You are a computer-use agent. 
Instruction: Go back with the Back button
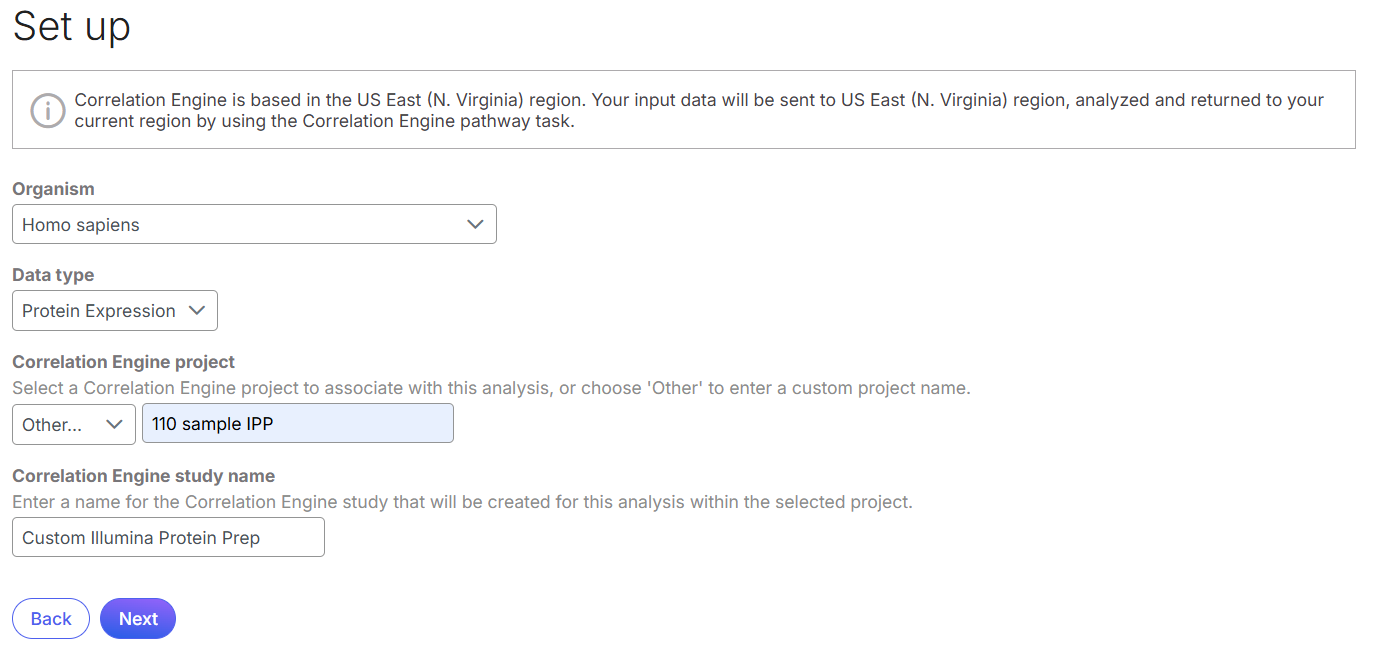(51, 618)
